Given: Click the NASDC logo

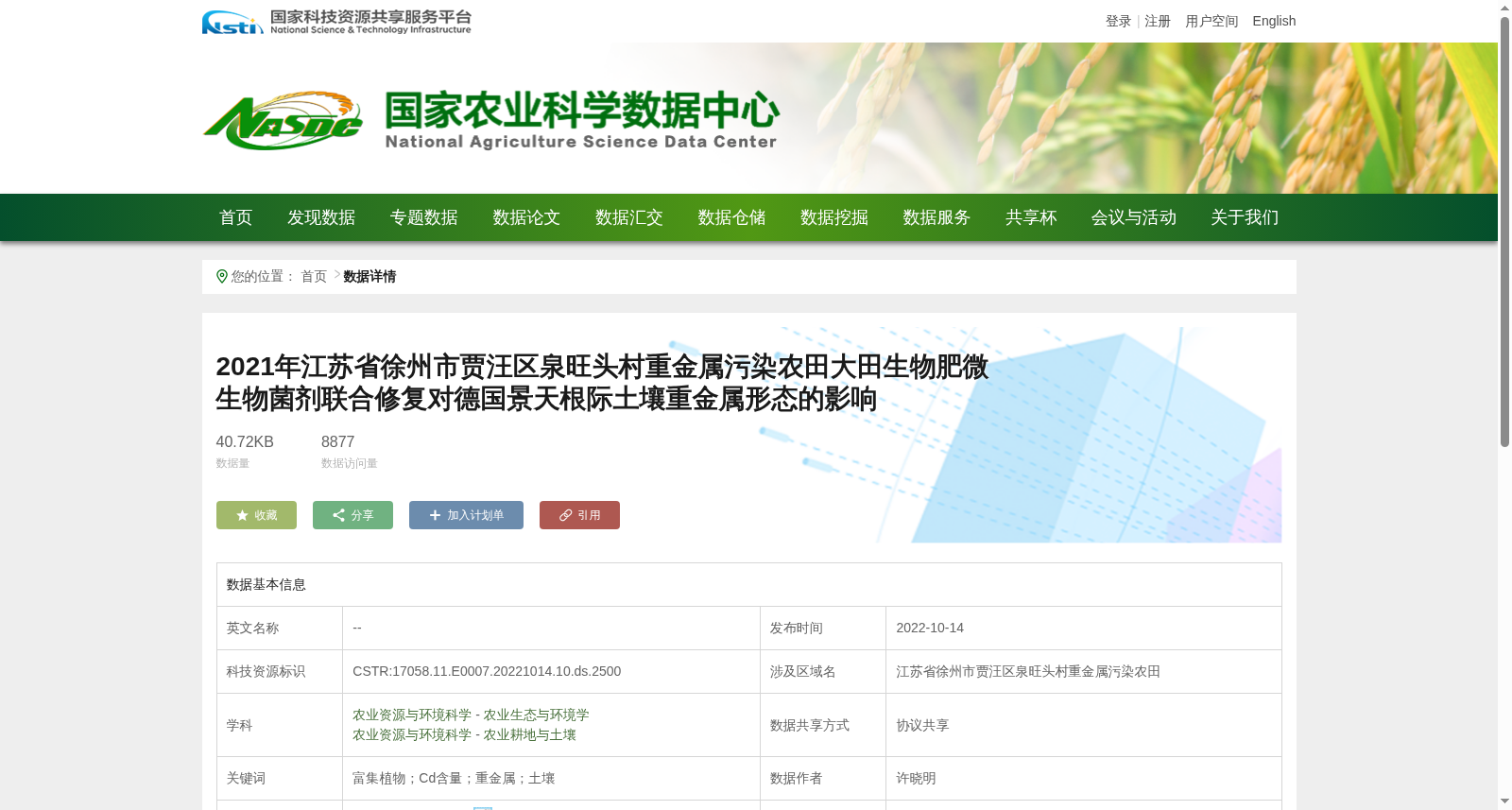Looking at the screenshot, I should point(283,121).
